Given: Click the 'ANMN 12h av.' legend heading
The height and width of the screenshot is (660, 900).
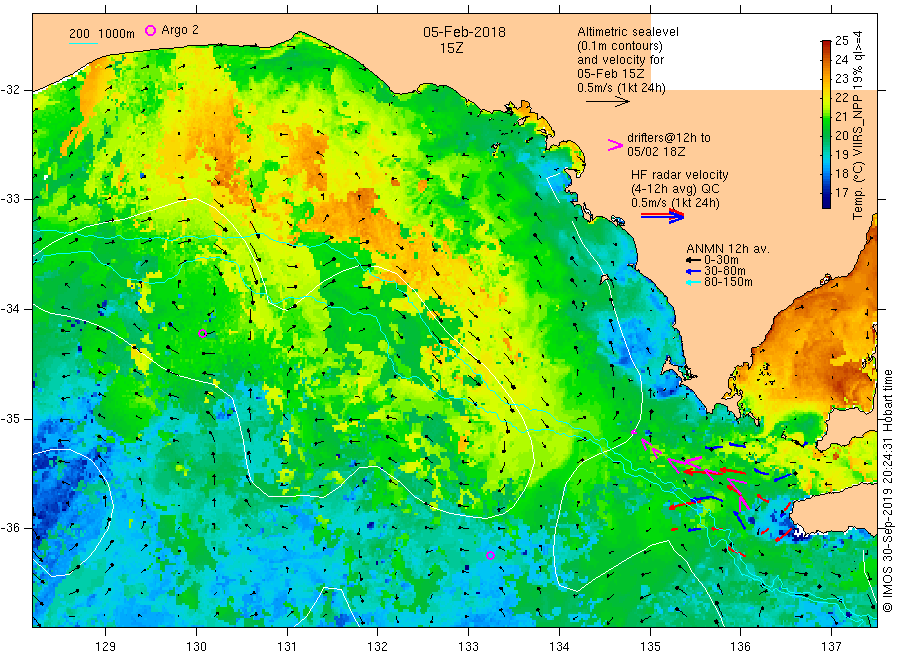Looking at the screenshot, I should point(728,249).
